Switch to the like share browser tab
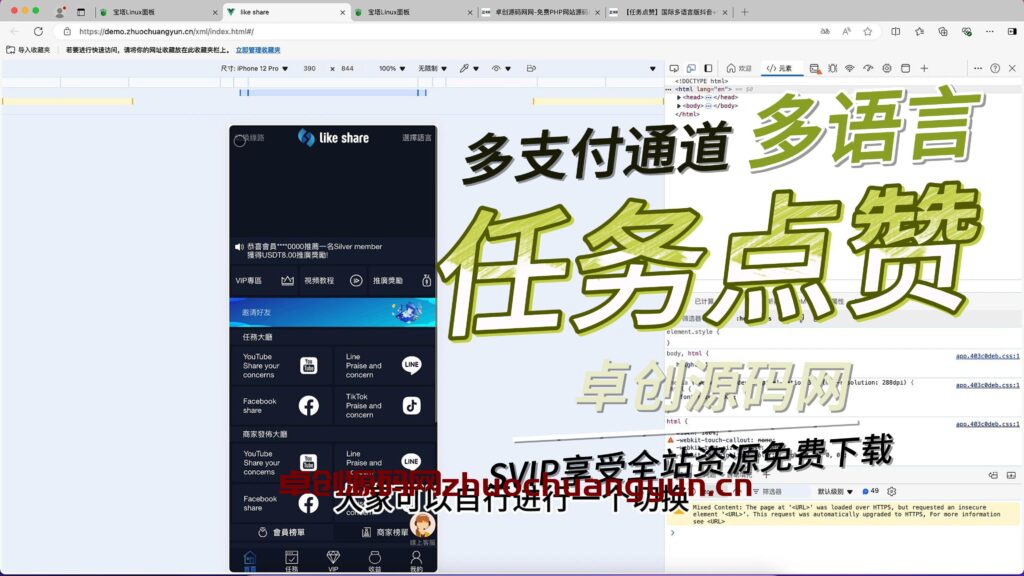Image resolution: width=1024 pixels, height=576 pixels. 285,12
